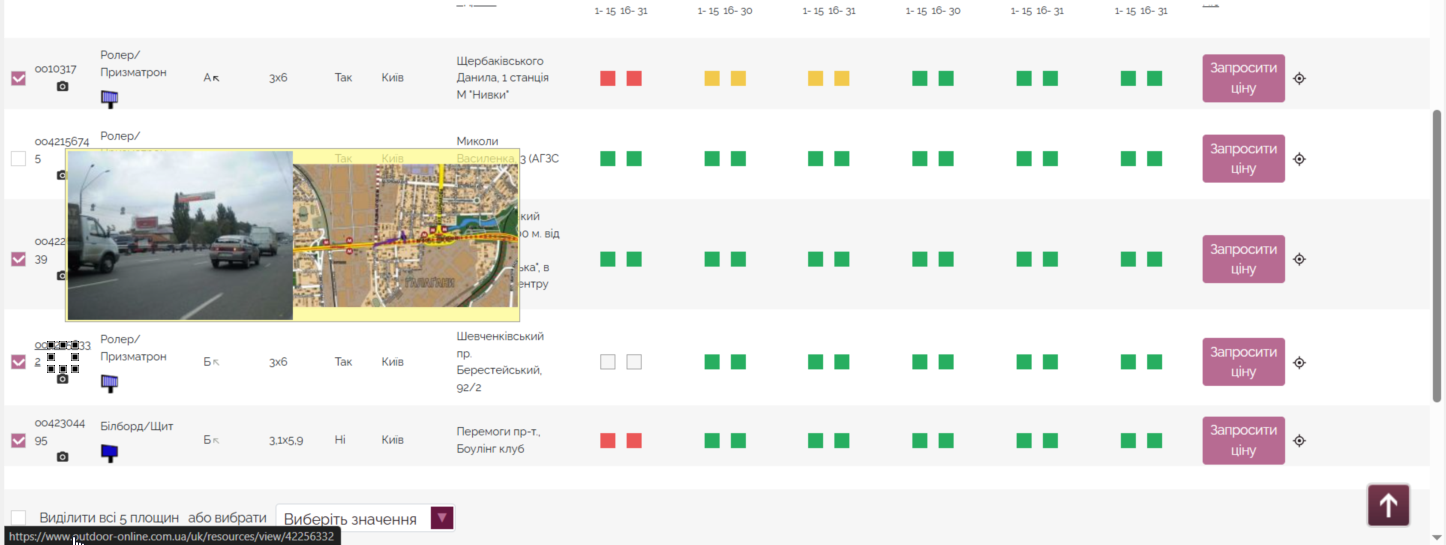The height and width of the screenshot is (545, 1446).
Task: Open listing ID 0010317
Action: click(56, 69)
